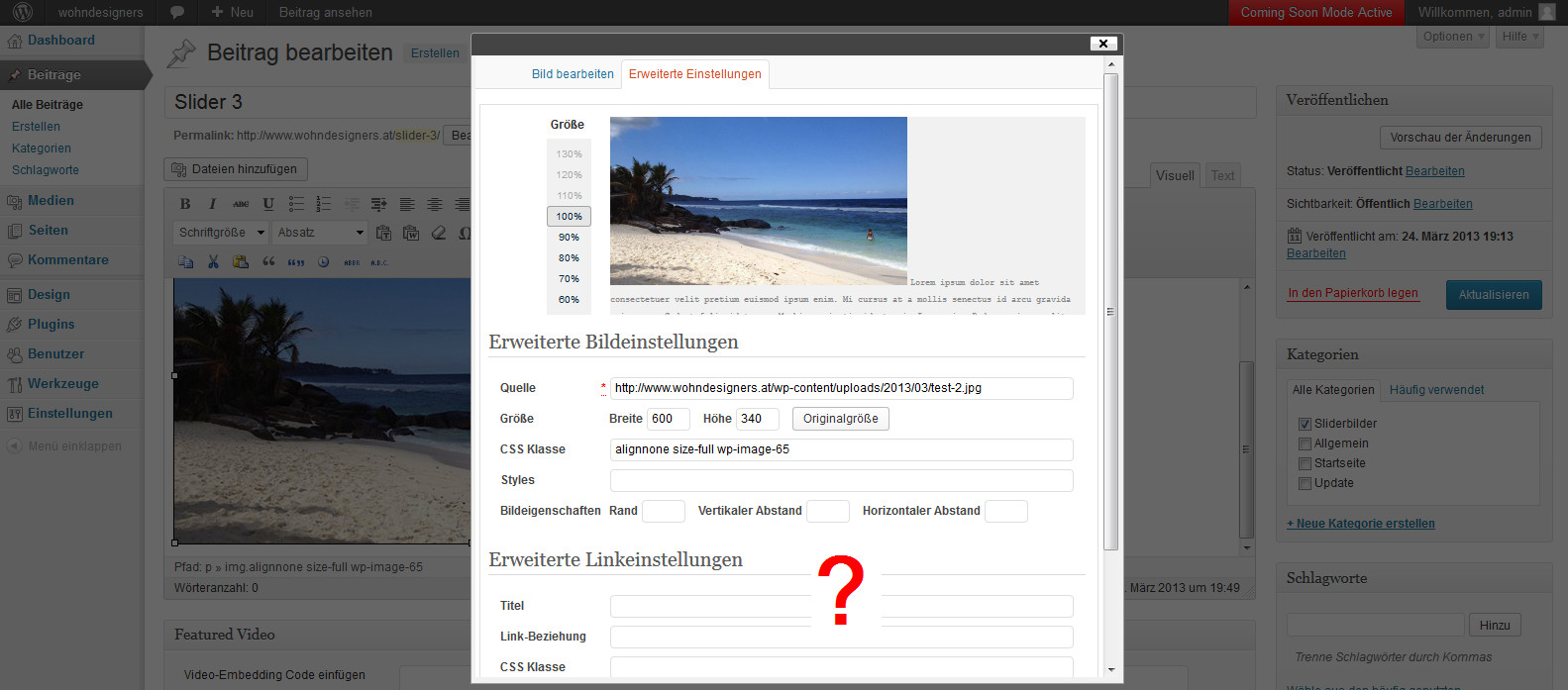Click the paste clipboard icon in third toolbar row
Screen dimensions: 1568x690
tap(241, 261)
